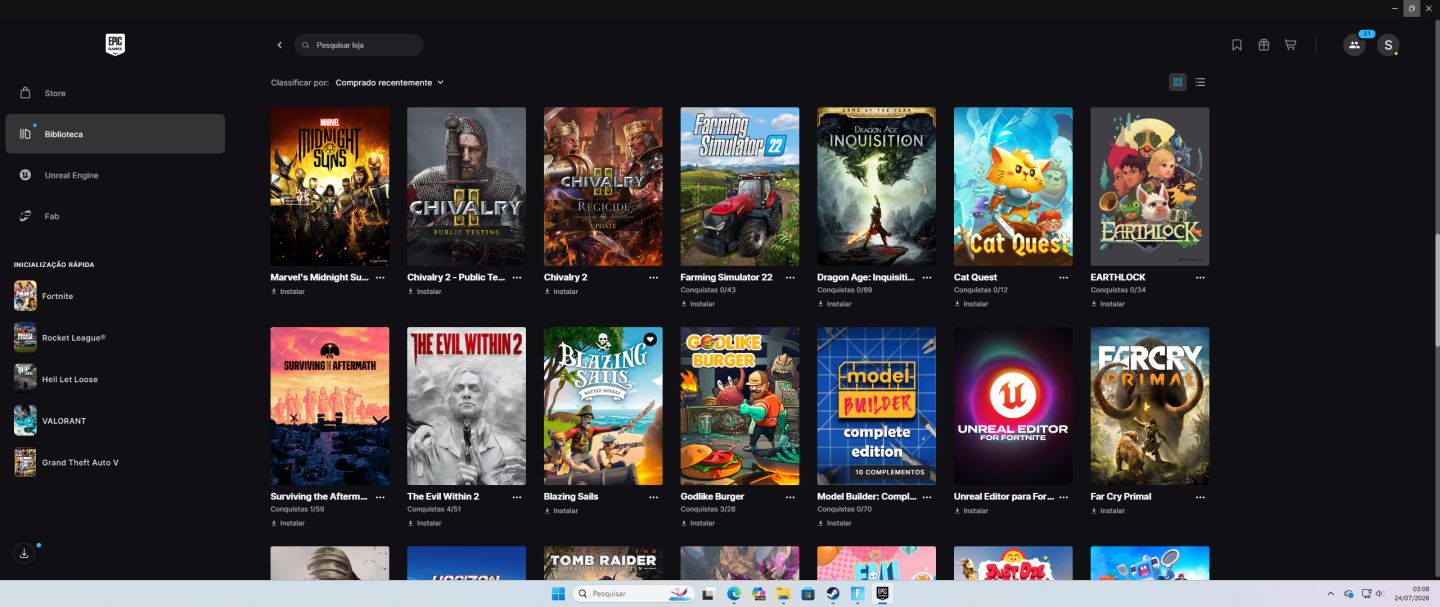Open the Unreal Engine section

115,175
